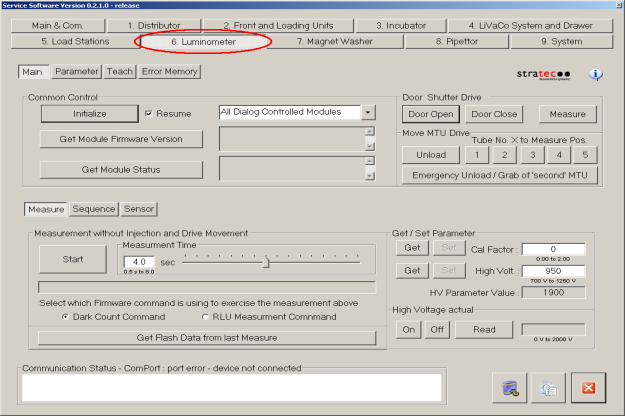Select Dark Count Command radio button
Viewport: 625px width, 416px height.
(66, 317)
